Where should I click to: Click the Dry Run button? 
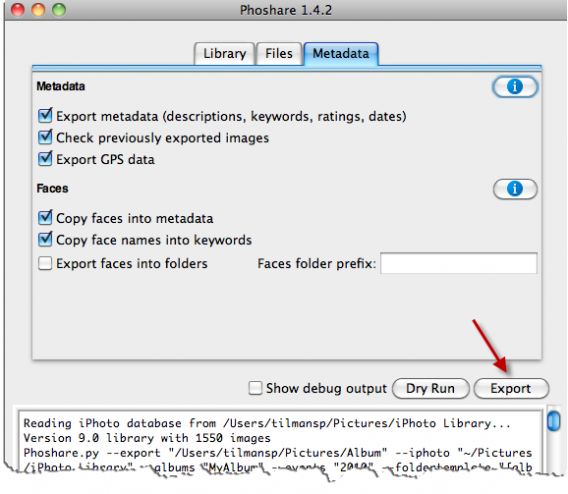(x=430, y=389)
